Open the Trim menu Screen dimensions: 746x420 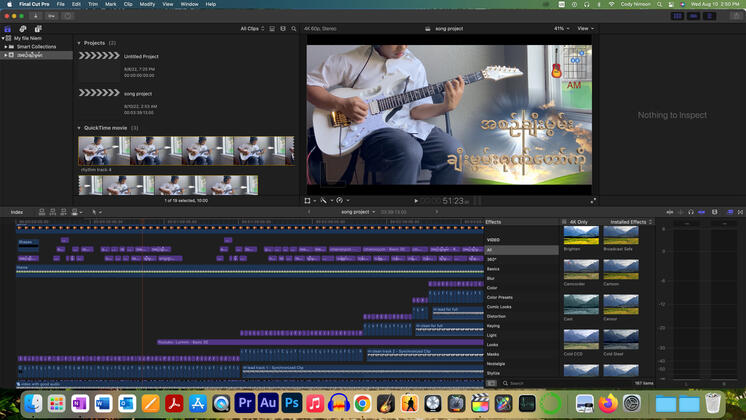[92, 4]
